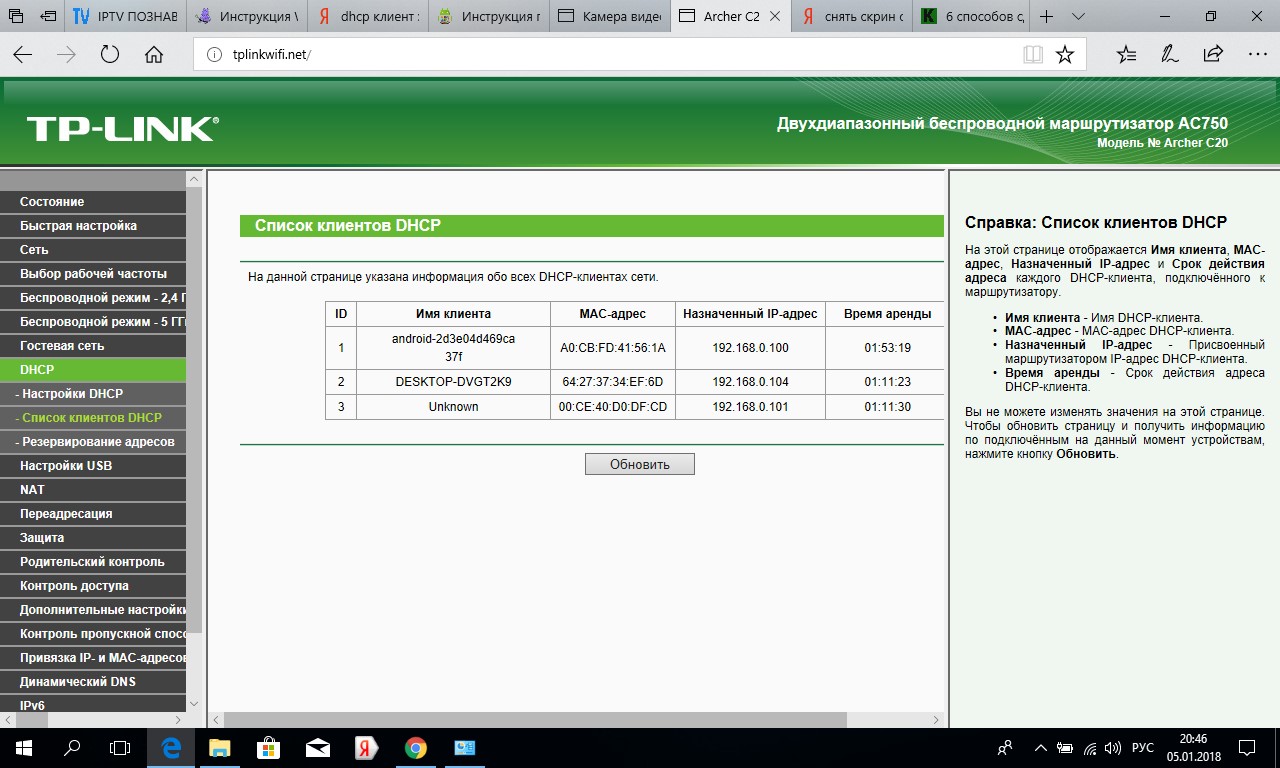Open Reading view book icon
1280x768 pixels.
1032,55
